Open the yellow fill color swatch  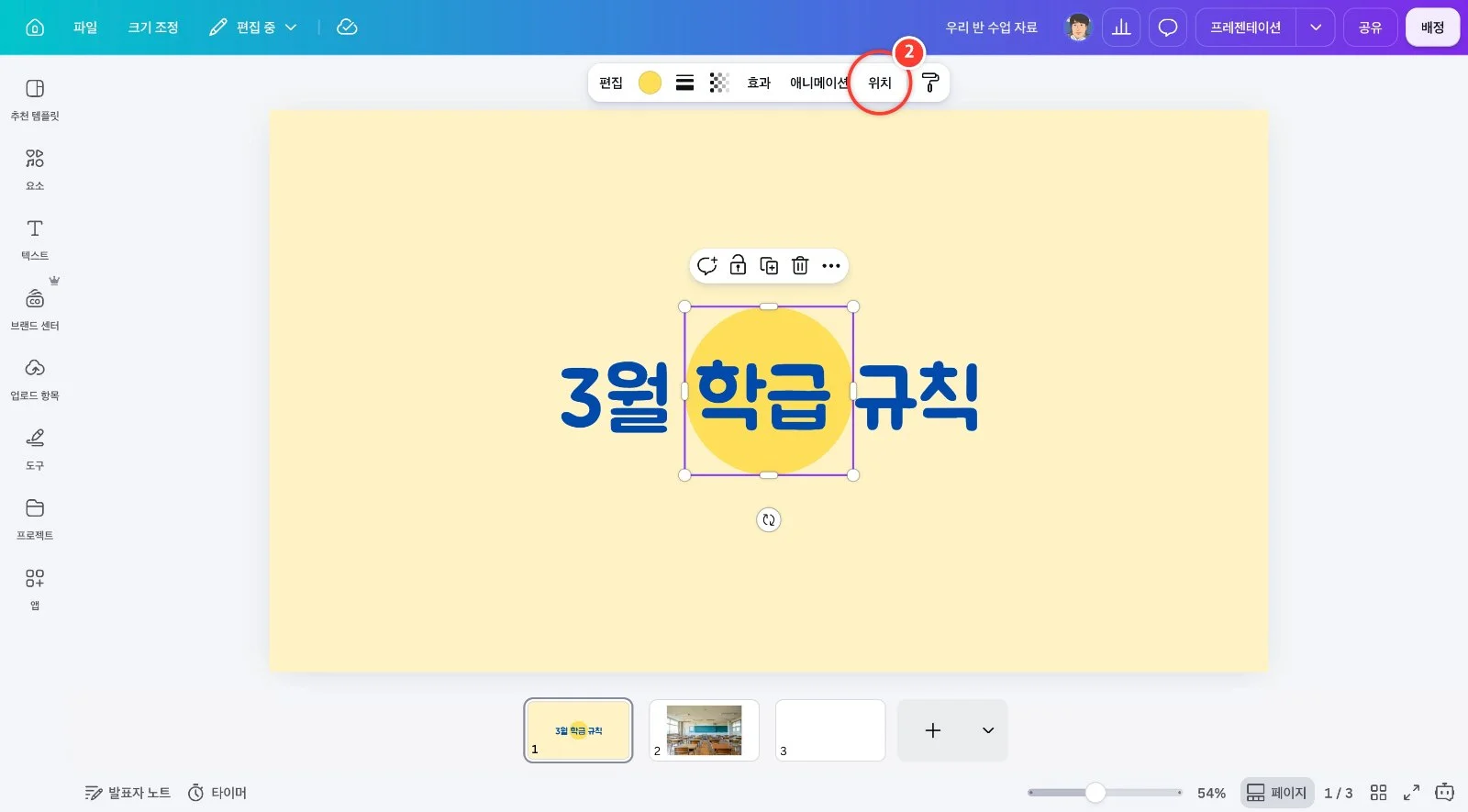coord(650,83)
